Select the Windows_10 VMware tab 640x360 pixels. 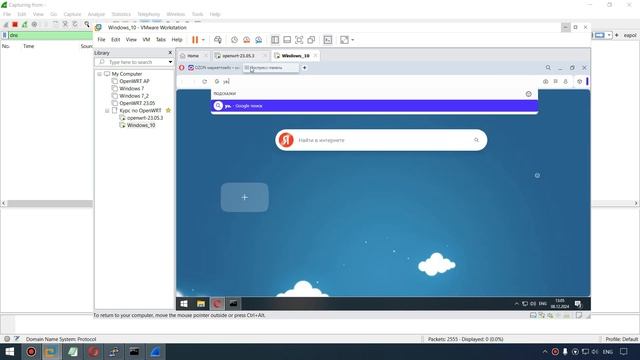[295, 56]
